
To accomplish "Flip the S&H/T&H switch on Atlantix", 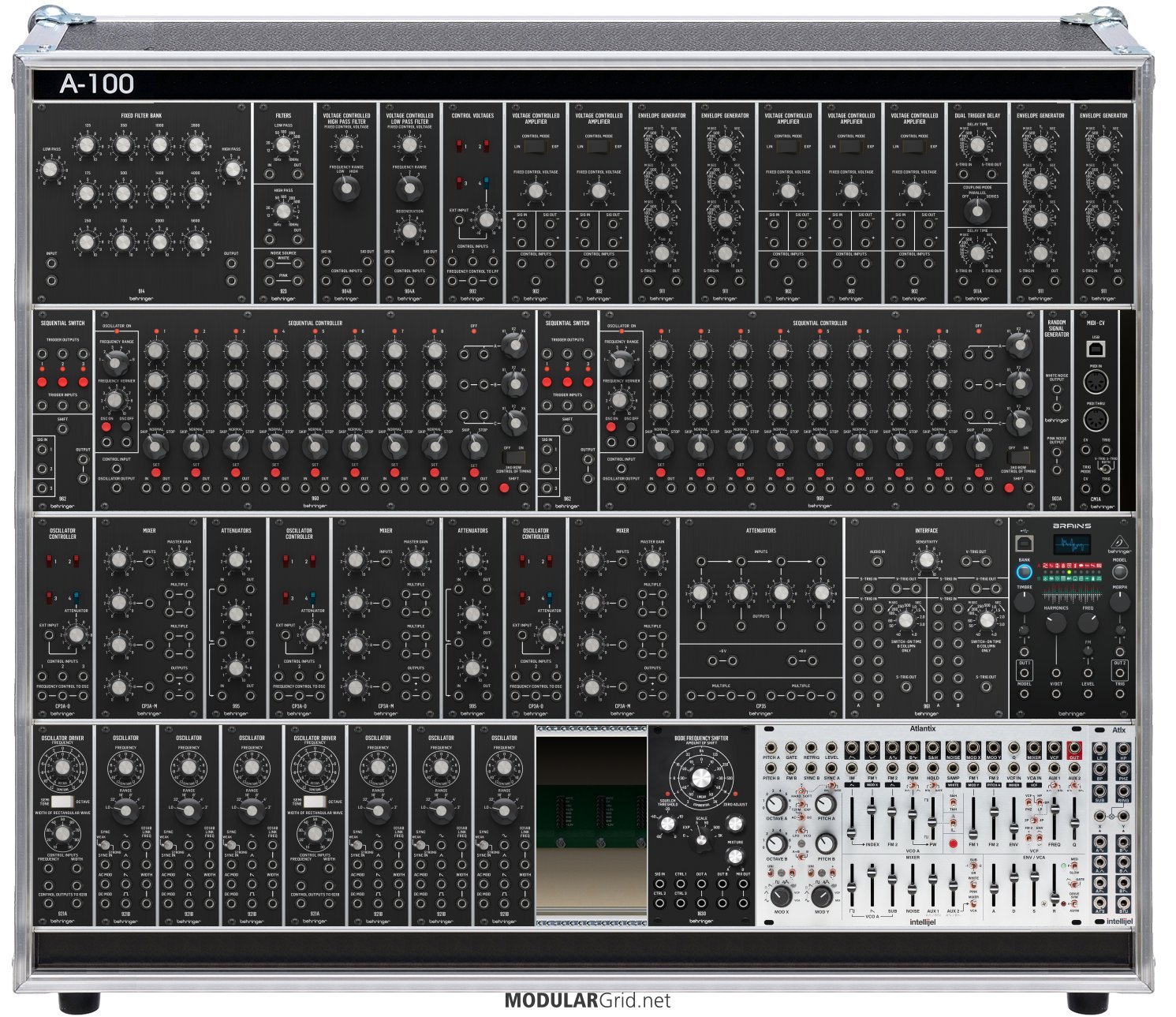I will tap(953, 802).
